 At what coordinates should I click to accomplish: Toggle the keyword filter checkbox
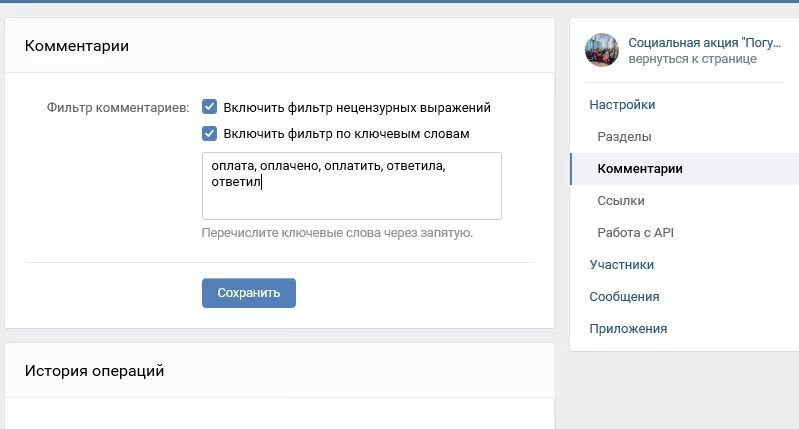[209, 133]
